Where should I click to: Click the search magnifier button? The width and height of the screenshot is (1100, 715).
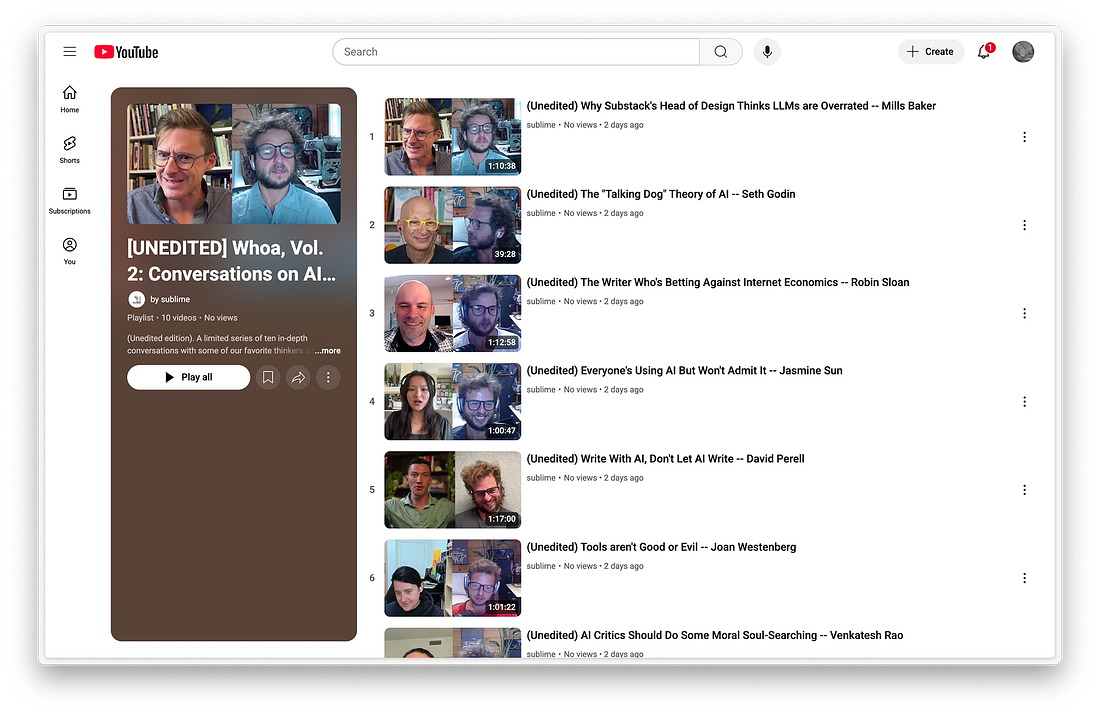click(x=720, y=52)
